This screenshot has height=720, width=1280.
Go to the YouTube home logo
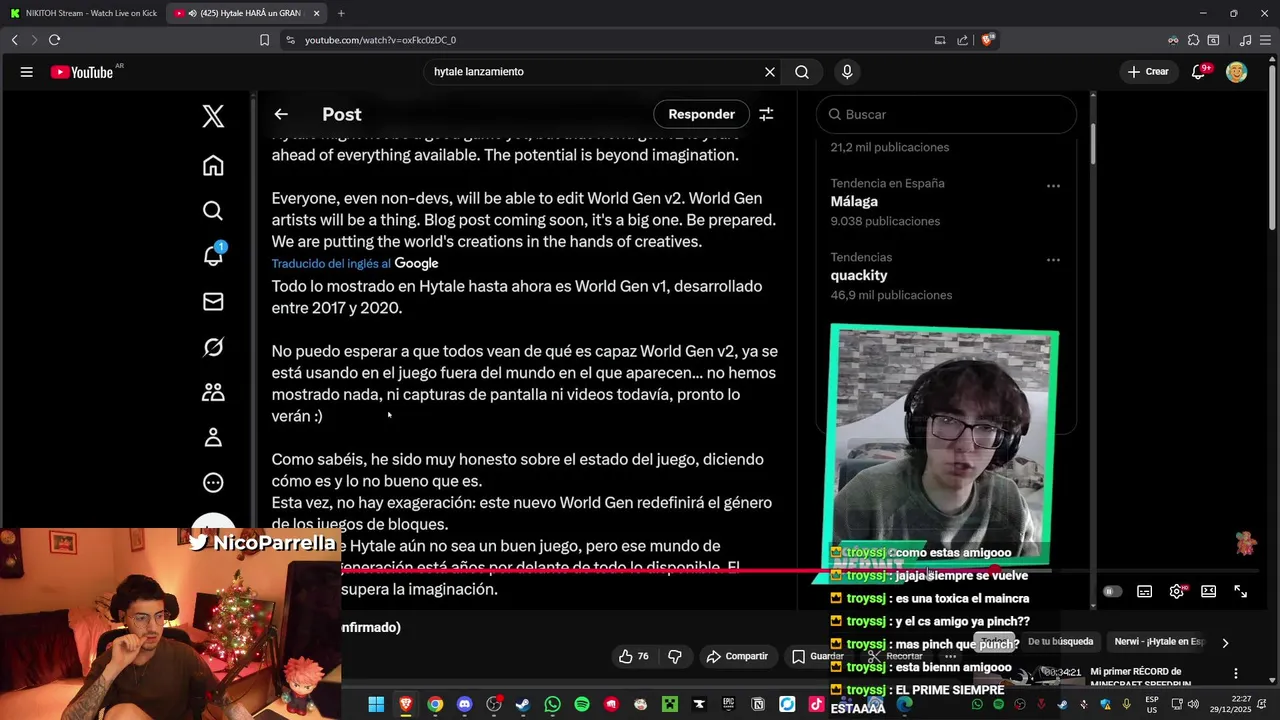(82, 72)
